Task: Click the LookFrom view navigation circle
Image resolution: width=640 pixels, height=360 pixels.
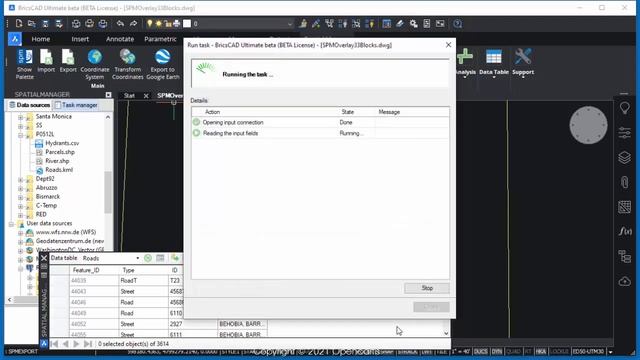Action: (x=588, y=125)
